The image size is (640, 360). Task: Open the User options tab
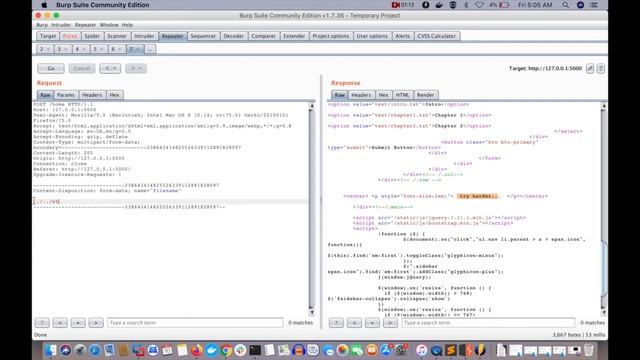(x=372, y=36)
